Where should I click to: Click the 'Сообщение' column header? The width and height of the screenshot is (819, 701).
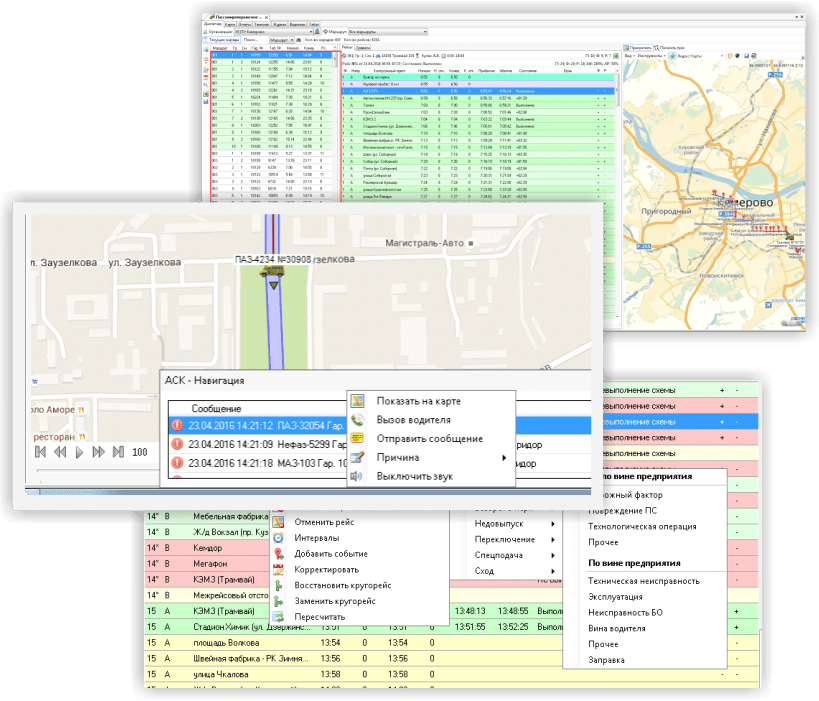coord(216,408)
